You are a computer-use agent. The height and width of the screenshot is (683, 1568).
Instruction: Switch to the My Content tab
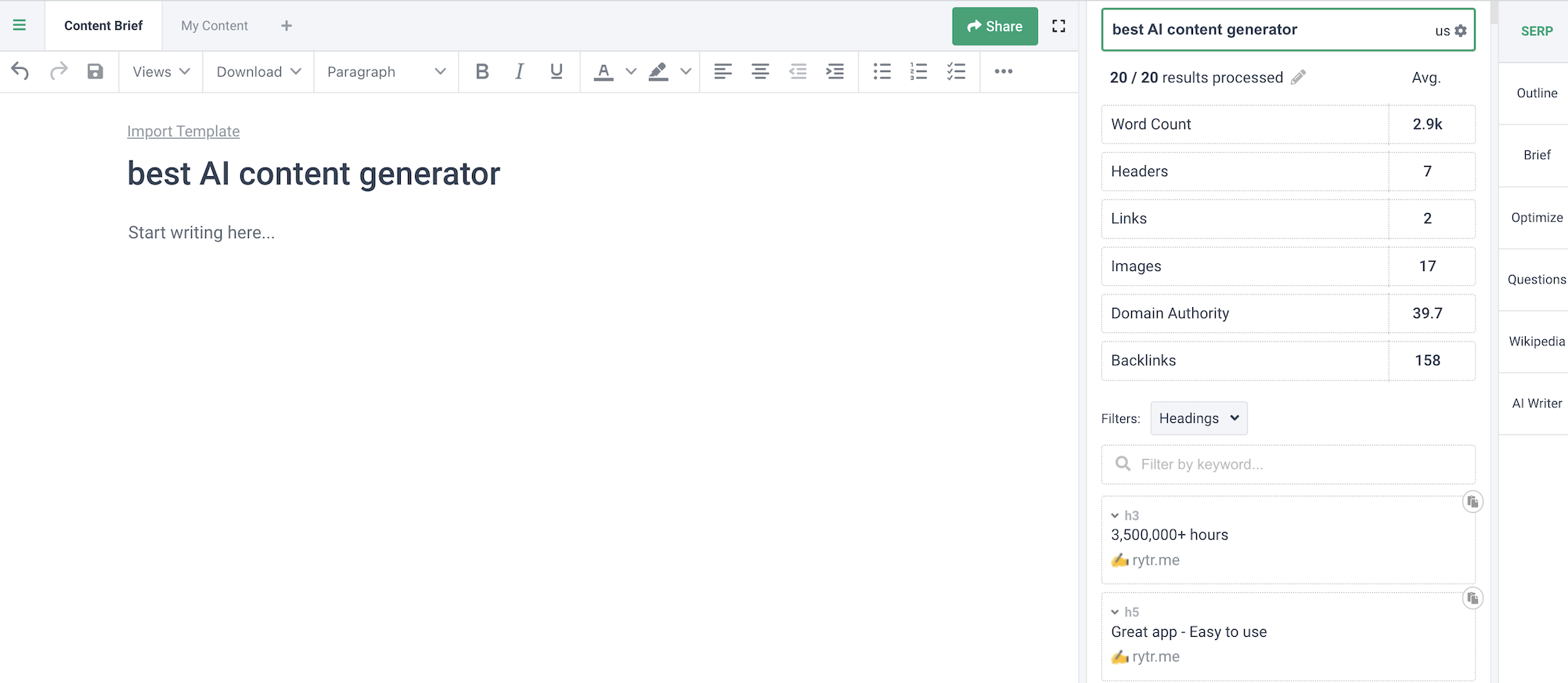click(x=214, y=26)
